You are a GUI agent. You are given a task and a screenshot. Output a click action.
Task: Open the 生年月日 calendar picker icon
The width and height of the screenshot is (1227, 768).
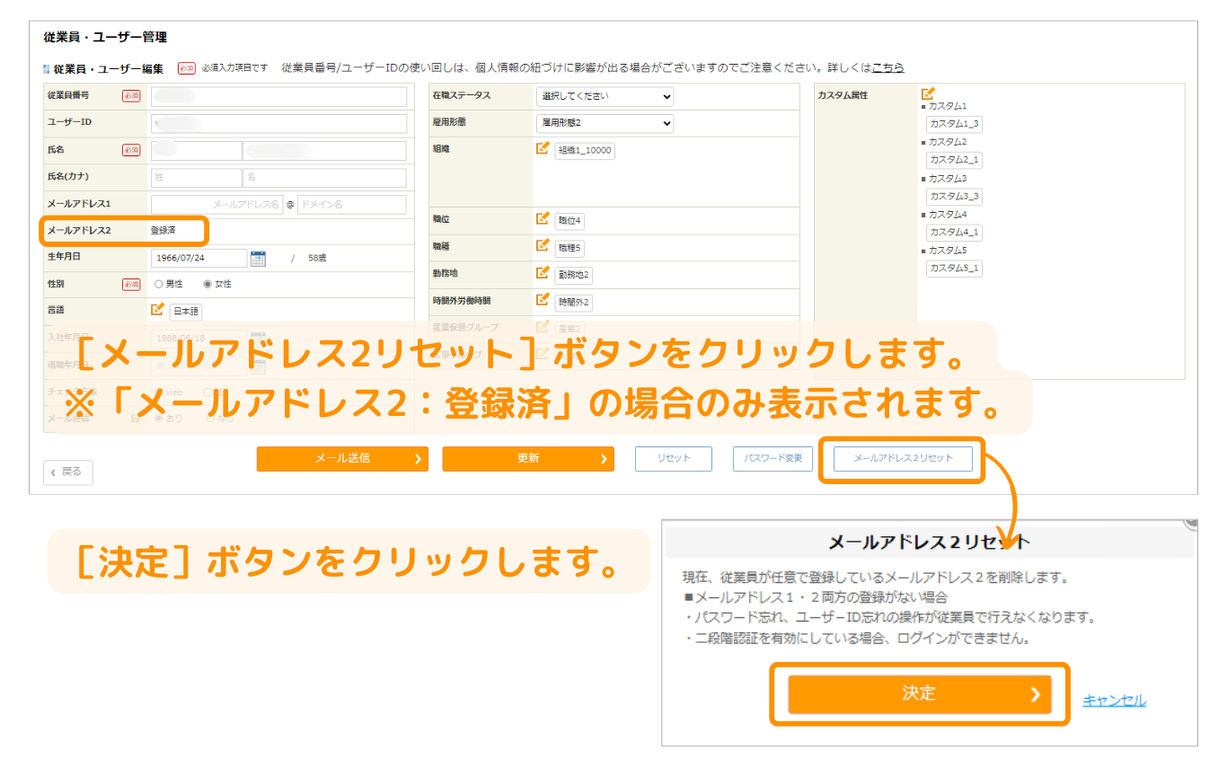coord(258,258)
